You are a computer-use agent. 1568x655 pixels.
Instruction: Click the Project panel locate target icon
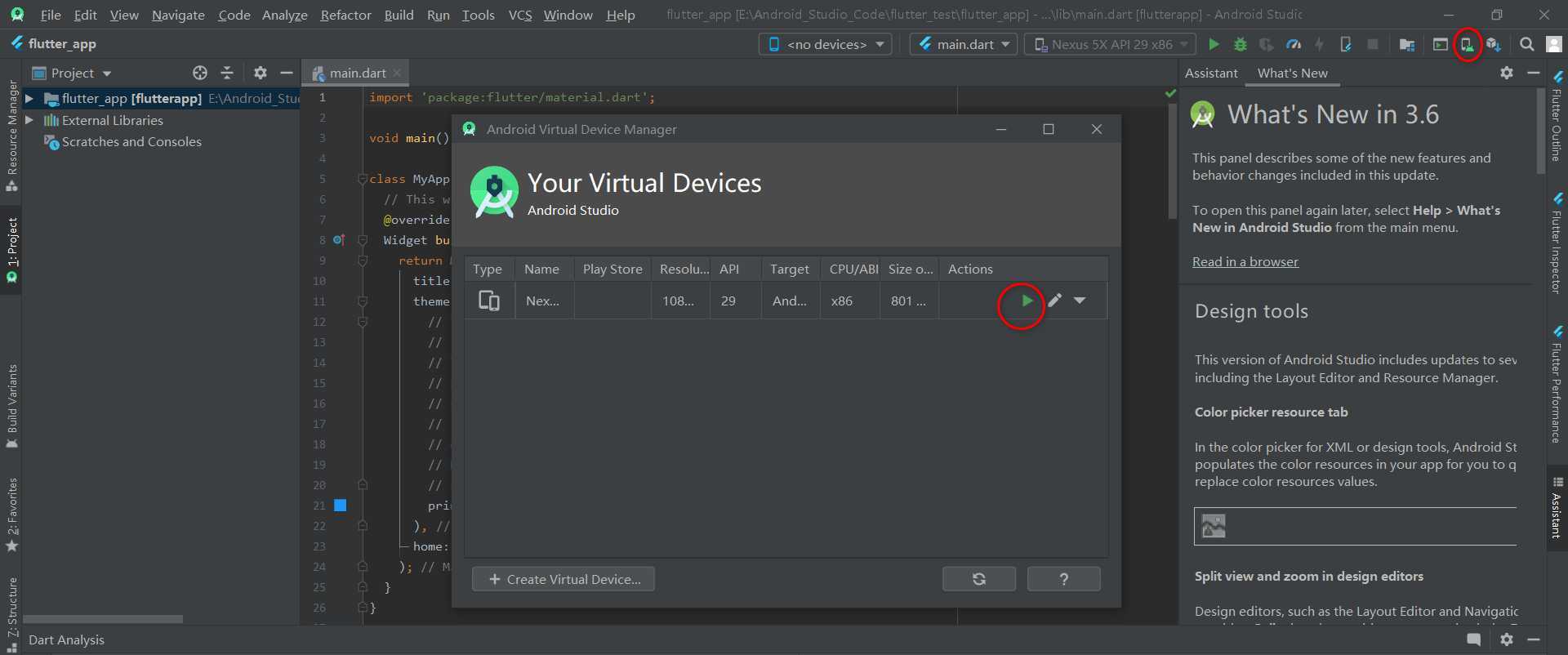pyautogui.click(x=200, y=73)
